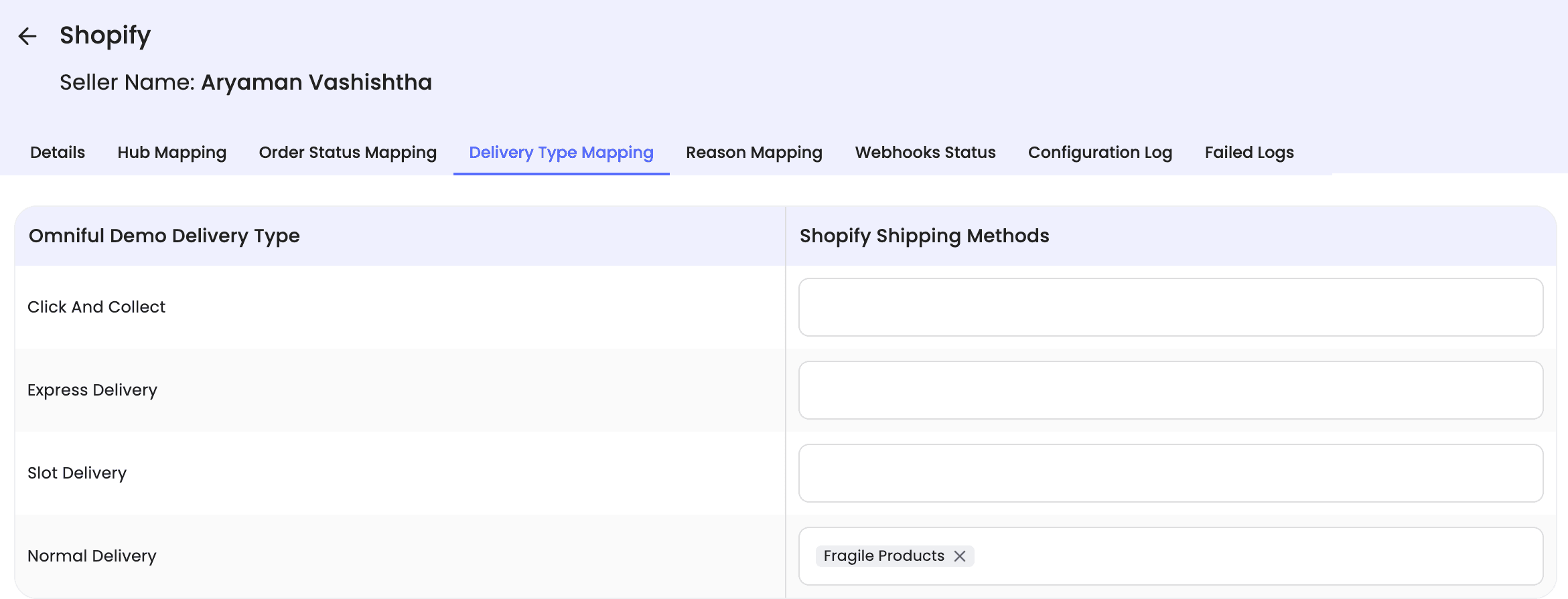Open Slot Delivery shipping methods dropdown
This screenshot has width=1568, height=599.
1170,473
